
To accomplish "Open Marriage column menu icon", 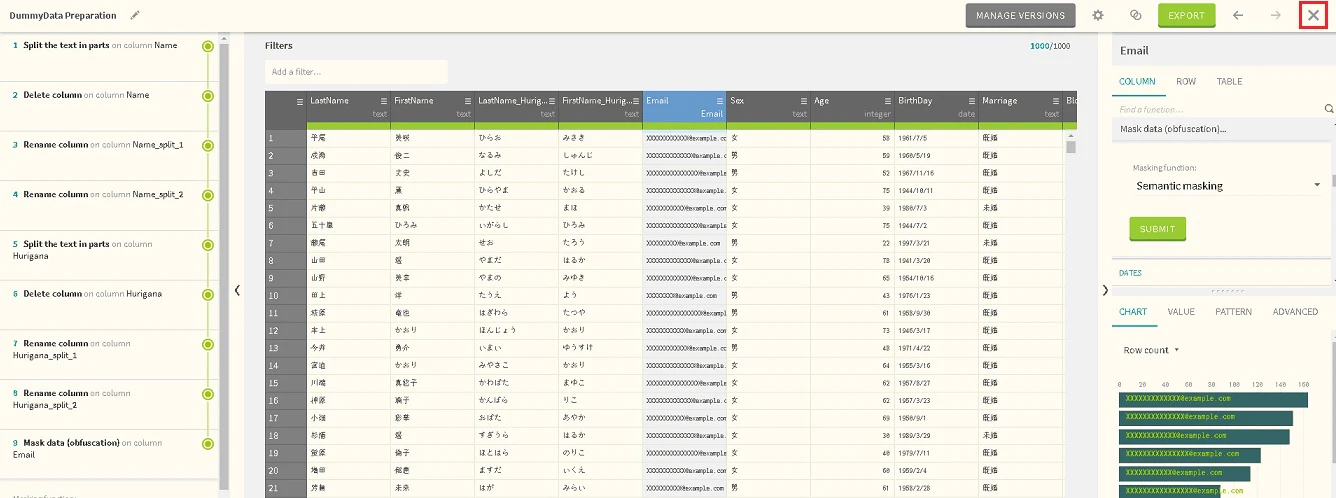I will coord(1055,101).
